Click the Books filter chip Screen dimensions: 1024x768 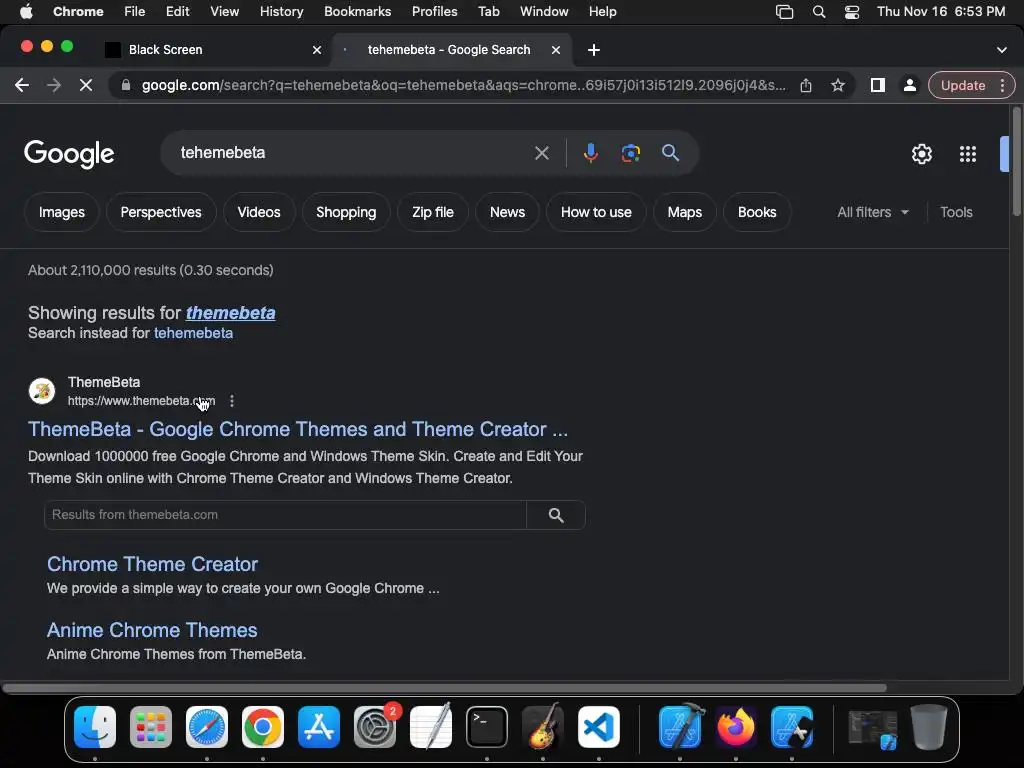pos(757,212)
